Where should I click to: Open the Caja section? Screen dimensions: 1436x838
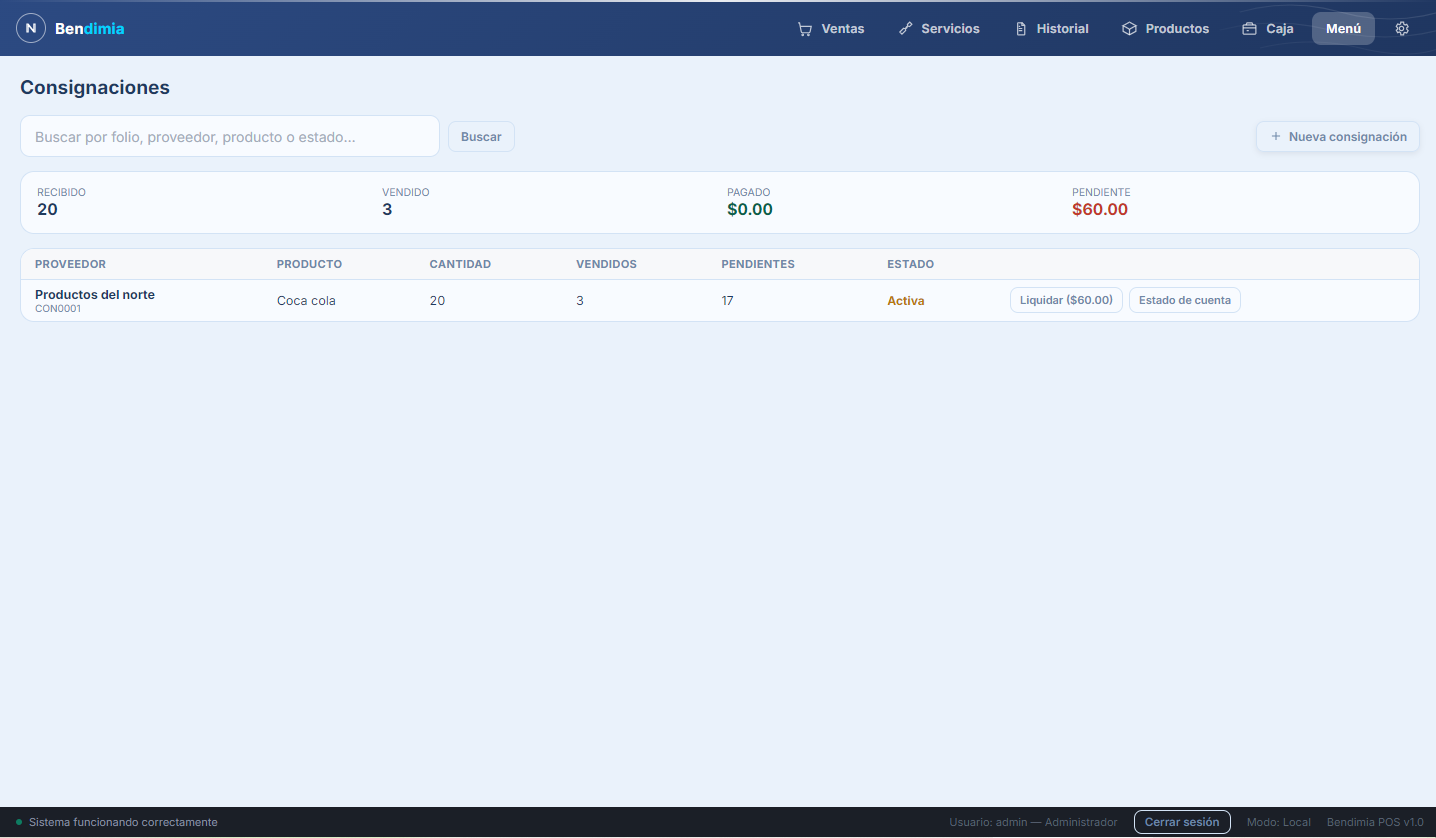(1267, 29)
